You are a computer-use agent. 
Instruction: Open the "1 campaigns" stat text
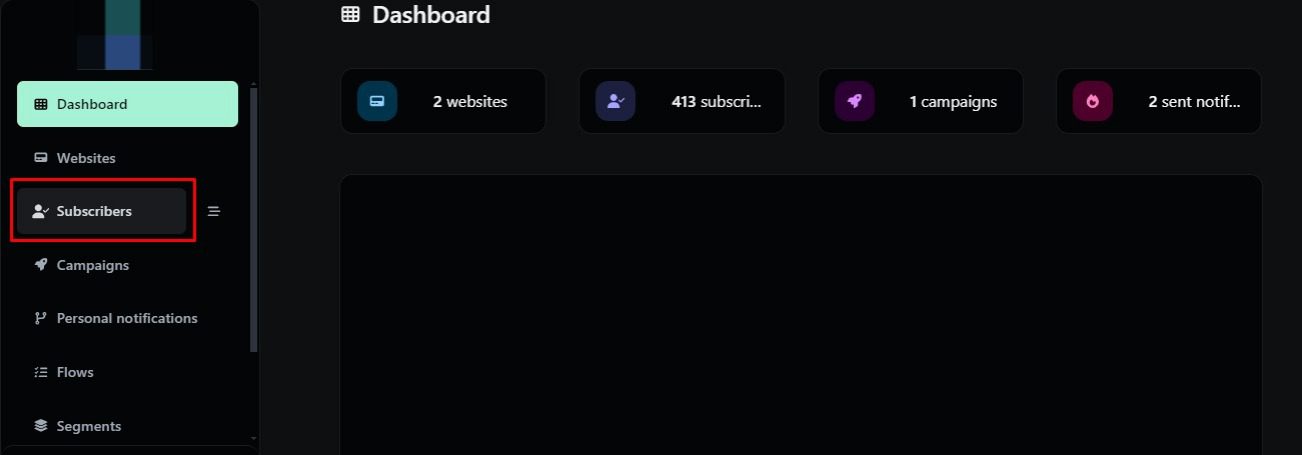(x=953, y=101)
